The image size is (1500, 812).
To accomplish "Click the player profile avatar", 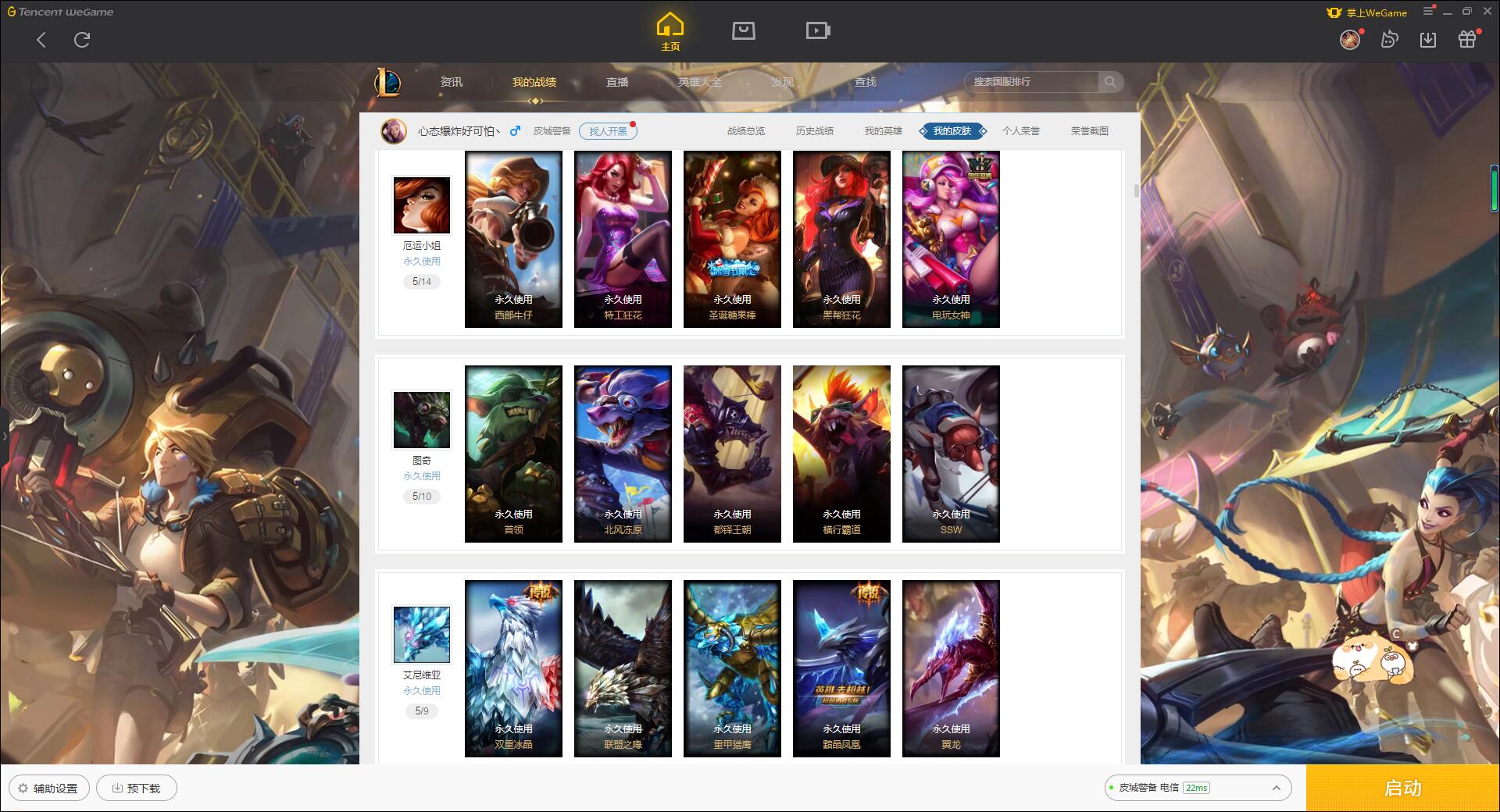I will [394, 131].
